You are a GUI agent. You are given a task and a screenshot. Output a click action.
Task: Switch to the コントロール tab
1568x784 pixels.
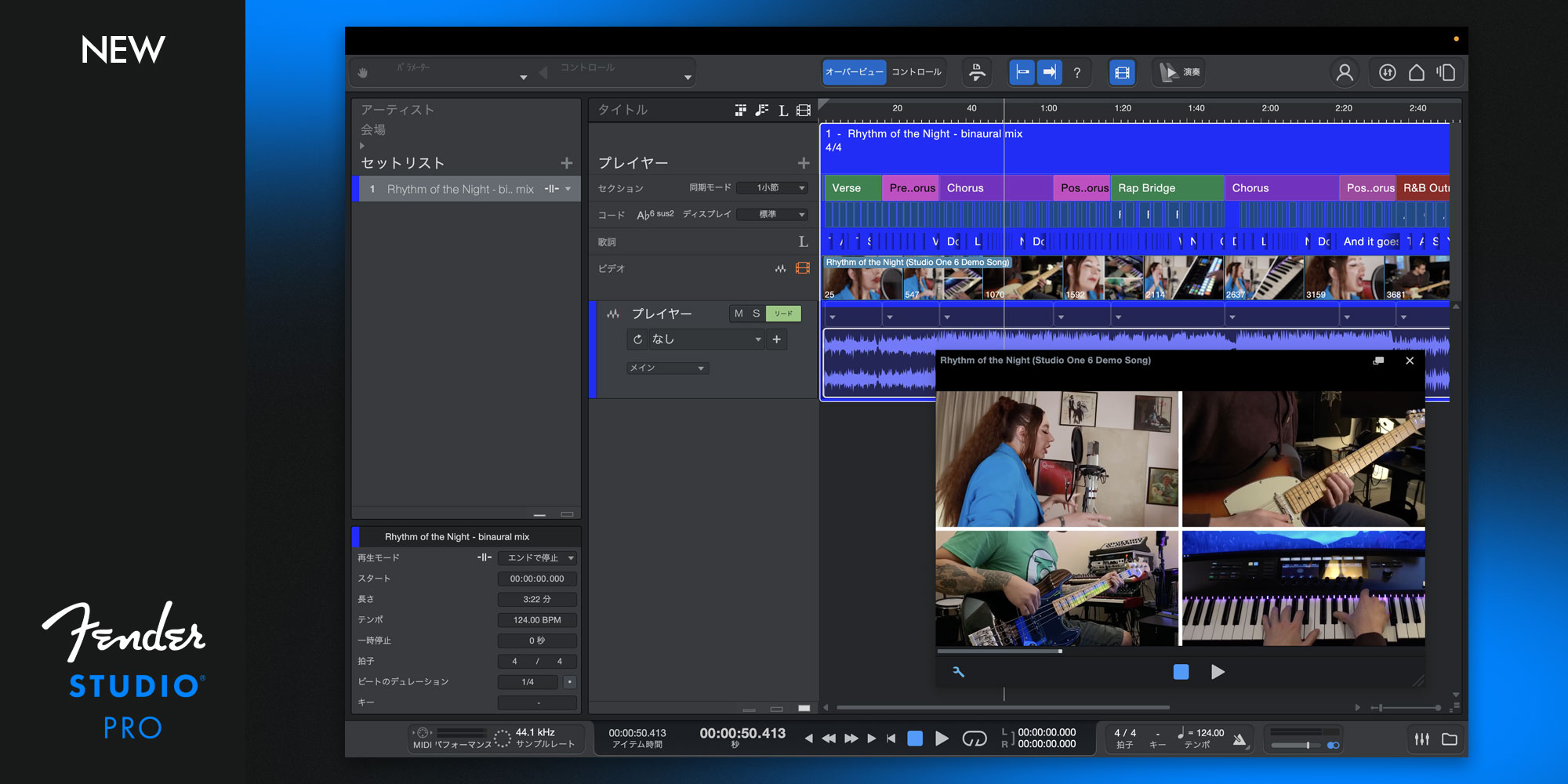916,72
